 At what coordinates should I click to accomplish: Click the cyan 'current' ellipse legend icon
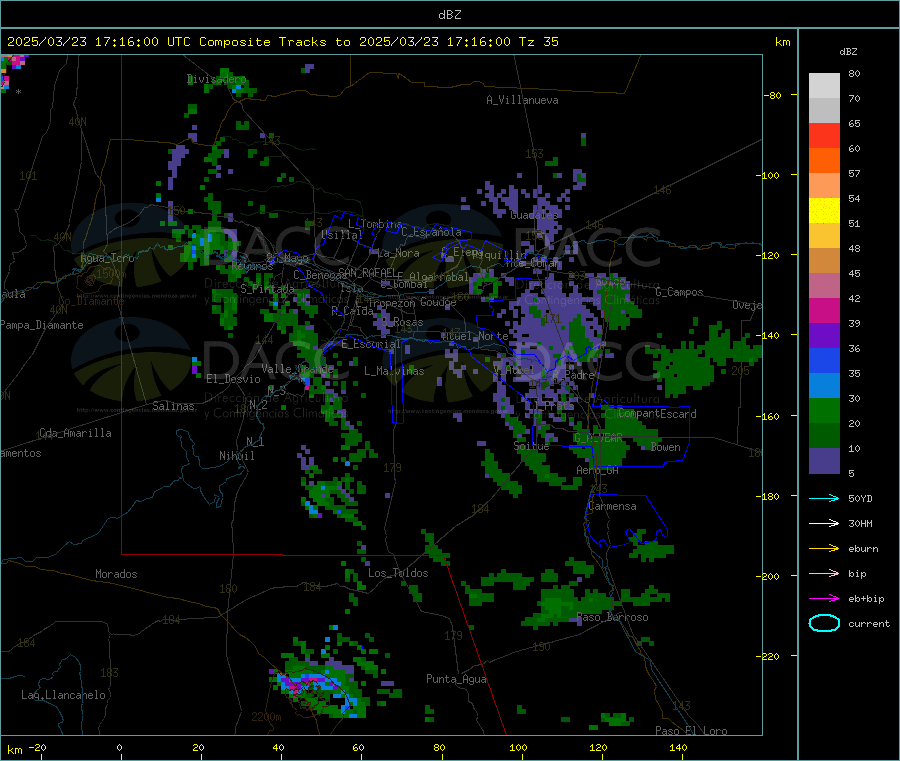(824, 623)
